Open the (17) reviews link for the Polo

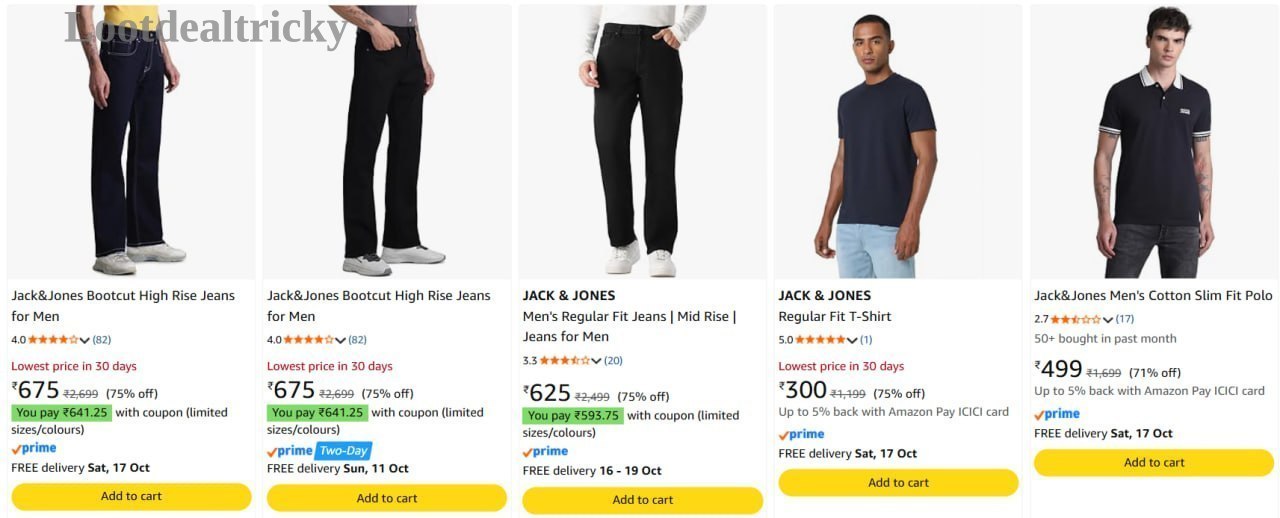coord(1125,320)
